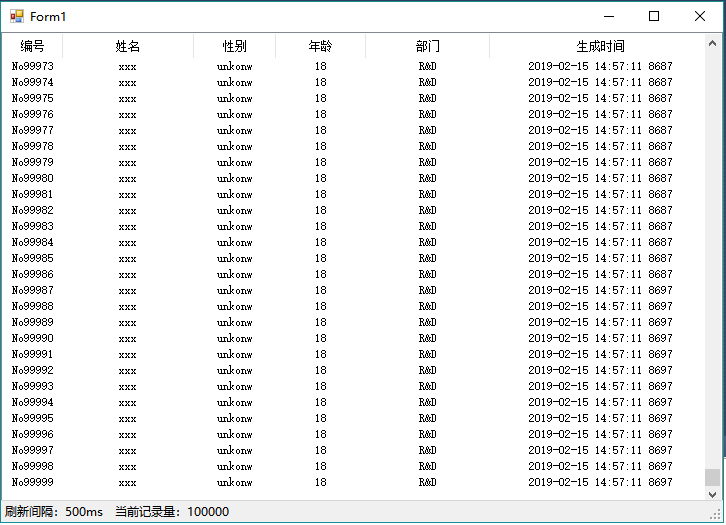Select row No99974
Screen dimensions: 726x525
pyautogui.click(x=353, y=82)
